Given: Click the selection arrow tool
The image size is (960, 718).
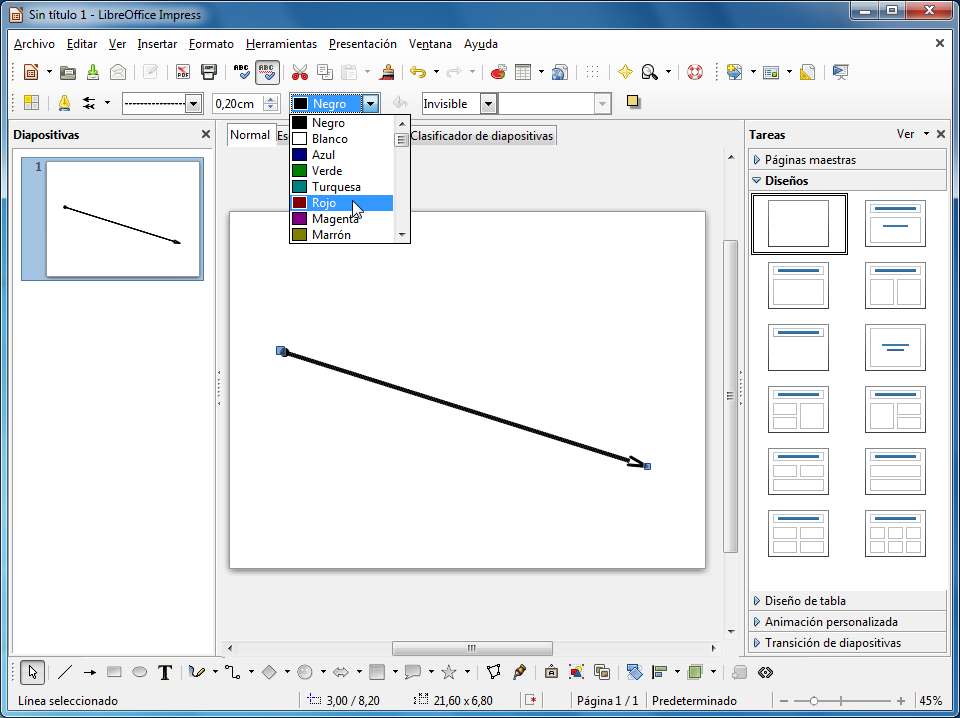Looking at the screenshot, I should click(32, 672).
